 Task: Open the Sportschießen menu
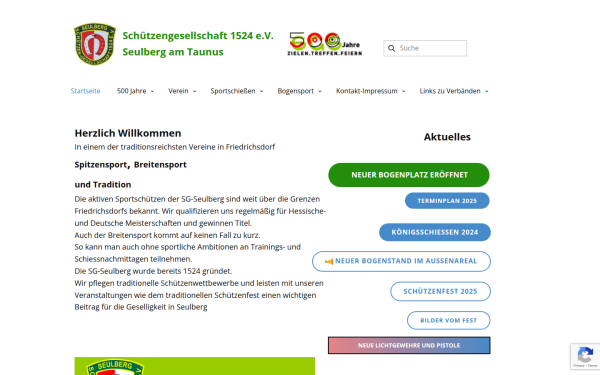pyautogui.click(x=233, y=91)
